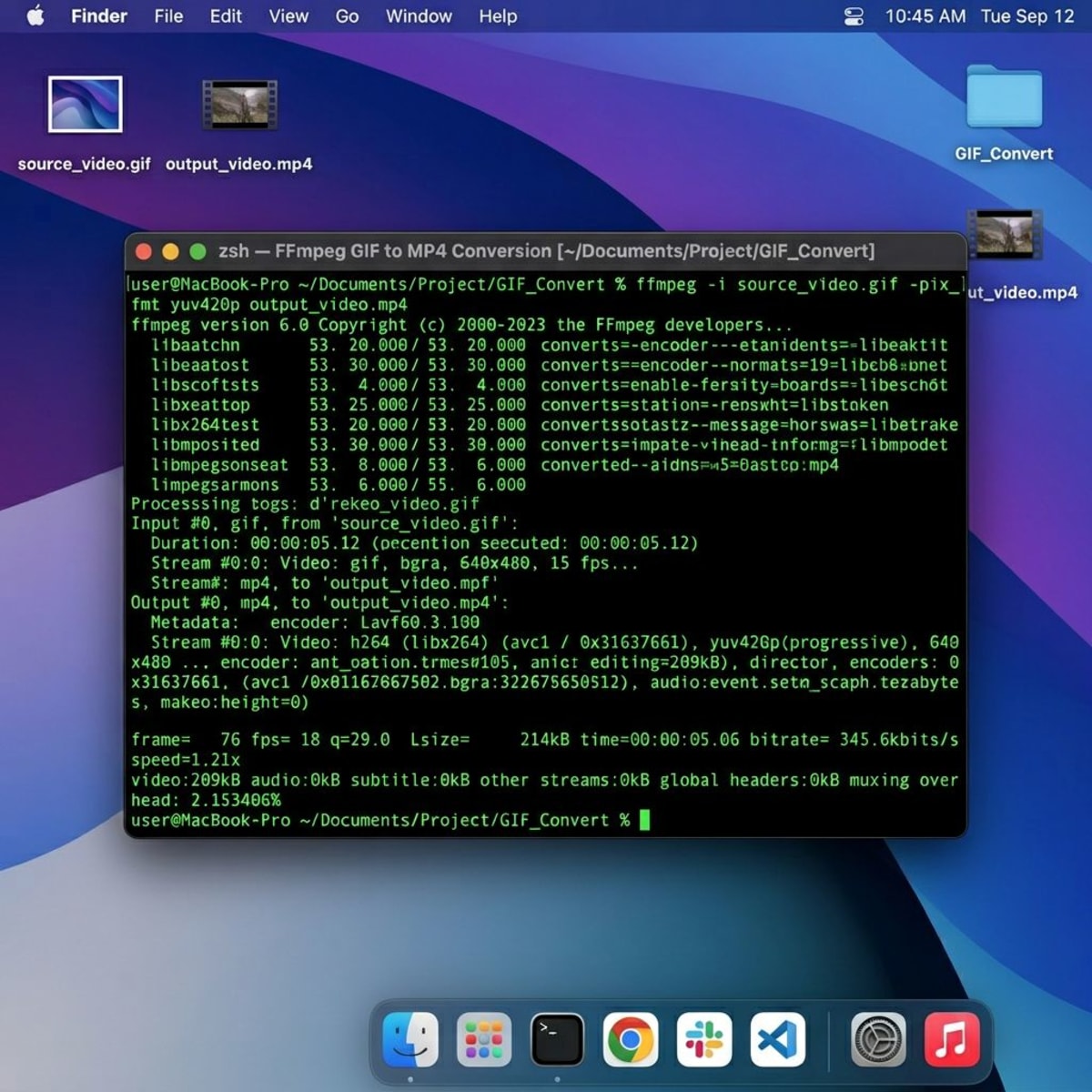Launch Apple Music from the Dock
Viewport: 1092px width, 1092px height.
pyautogui.click(x=952, y=1037)
